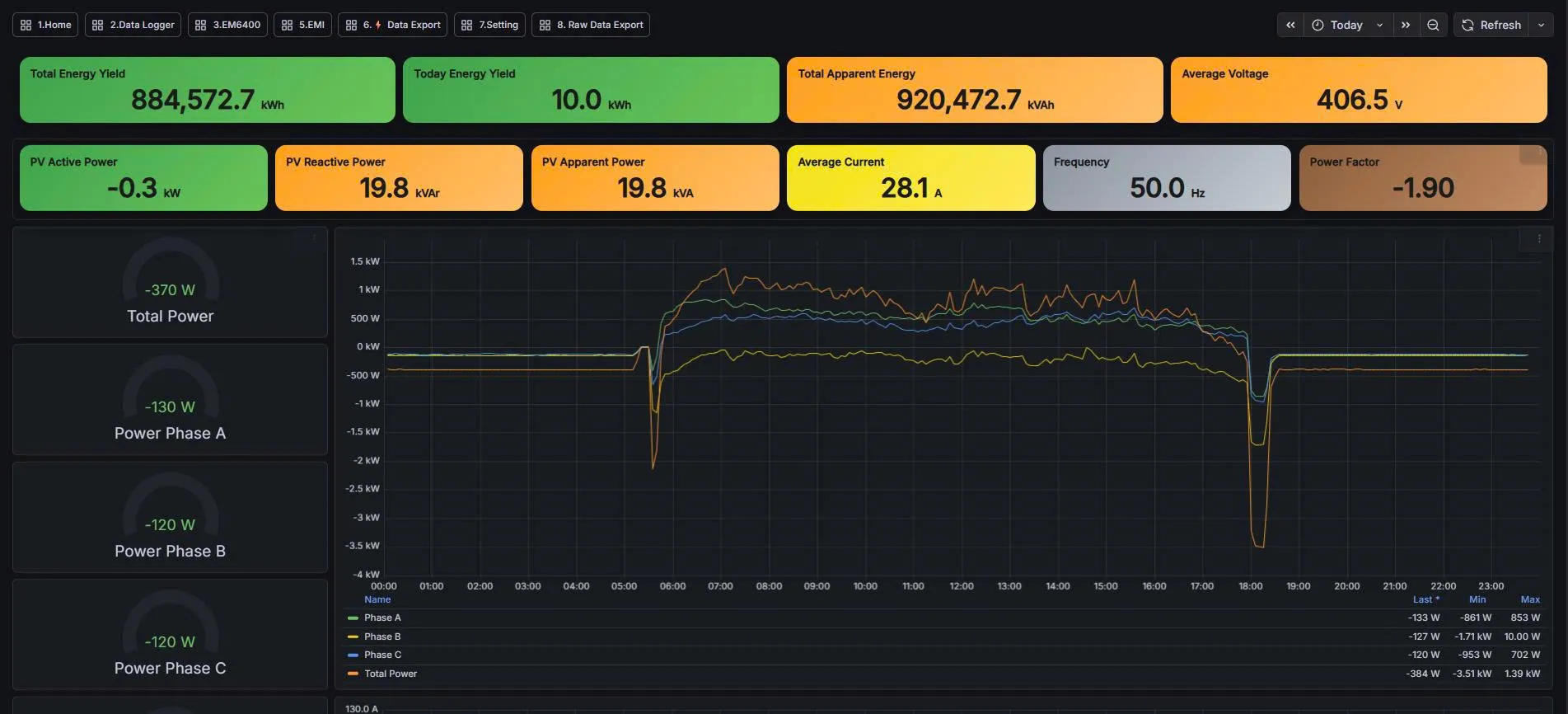1568x714 pixels.
Task: Sort legend by Max column
Action: coord(1530,599)
